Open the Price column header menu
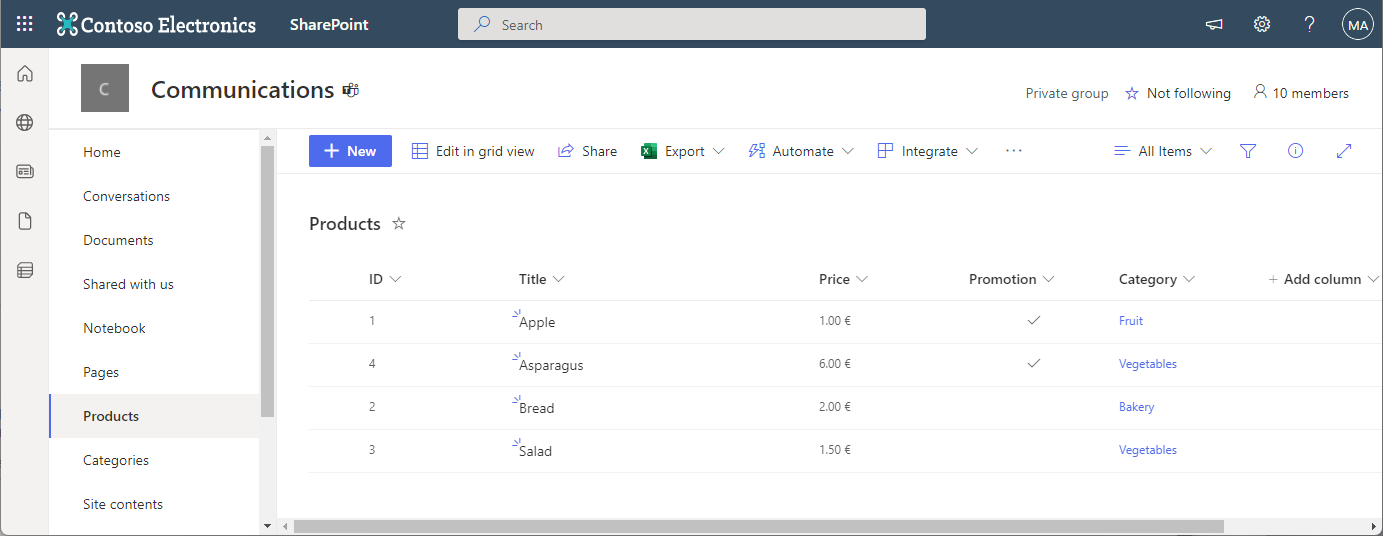Screen dimensions: 1383x536 [x=843, y=279]
